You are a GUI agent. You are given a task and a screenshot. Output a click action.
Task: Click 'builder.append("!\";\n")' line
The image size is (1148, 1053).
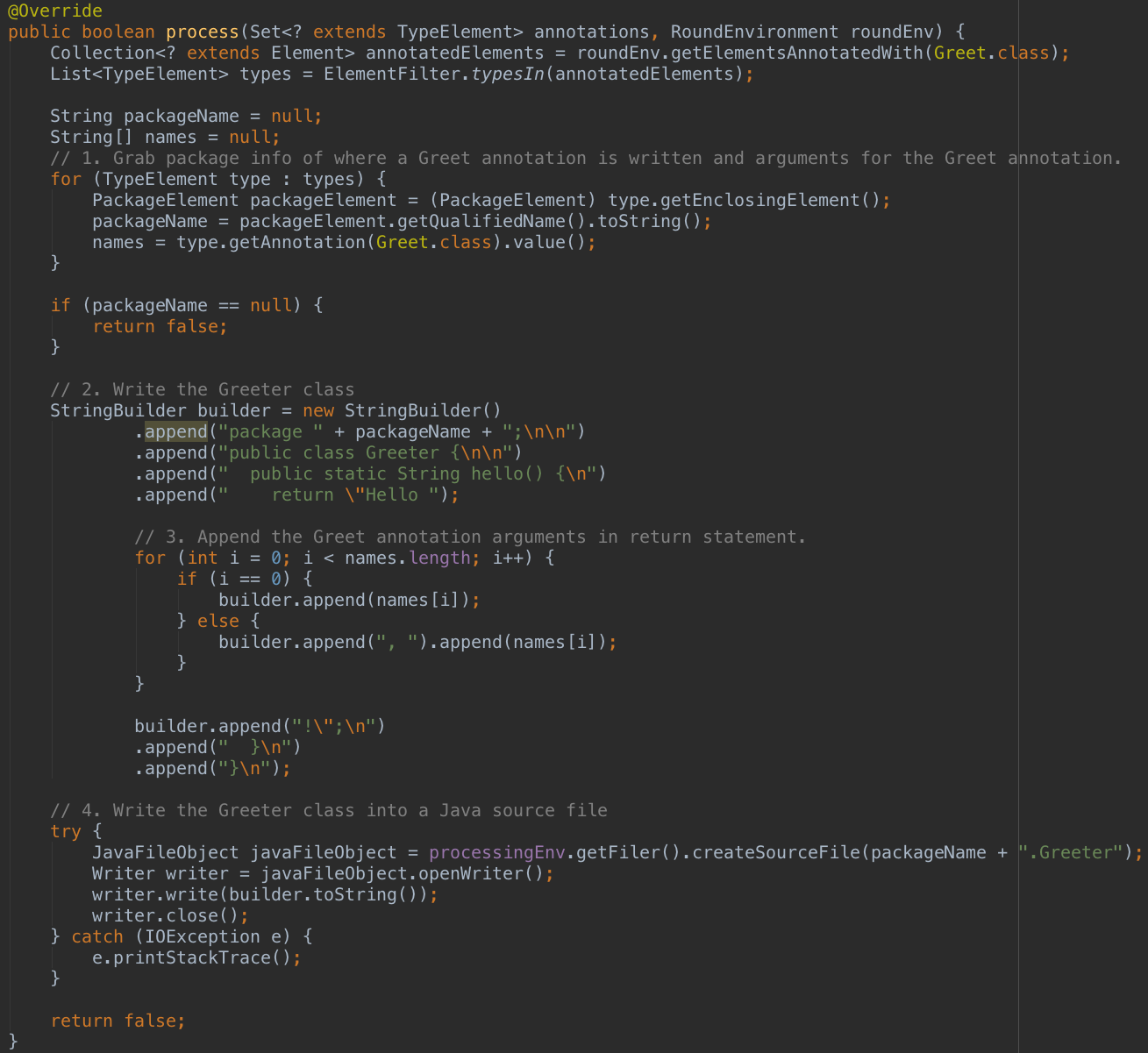(x=260, y=727)
